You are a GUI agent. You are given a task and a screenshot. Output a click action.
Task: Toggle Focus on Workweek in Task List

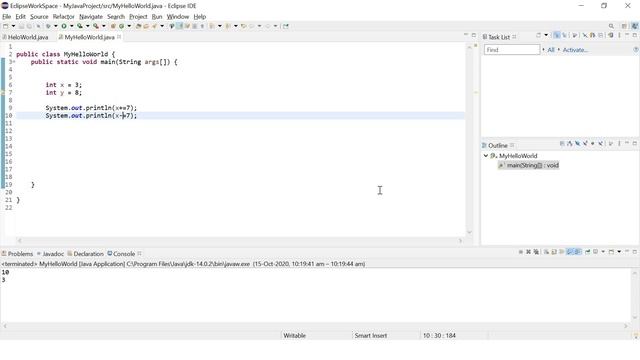coord(575,36)
